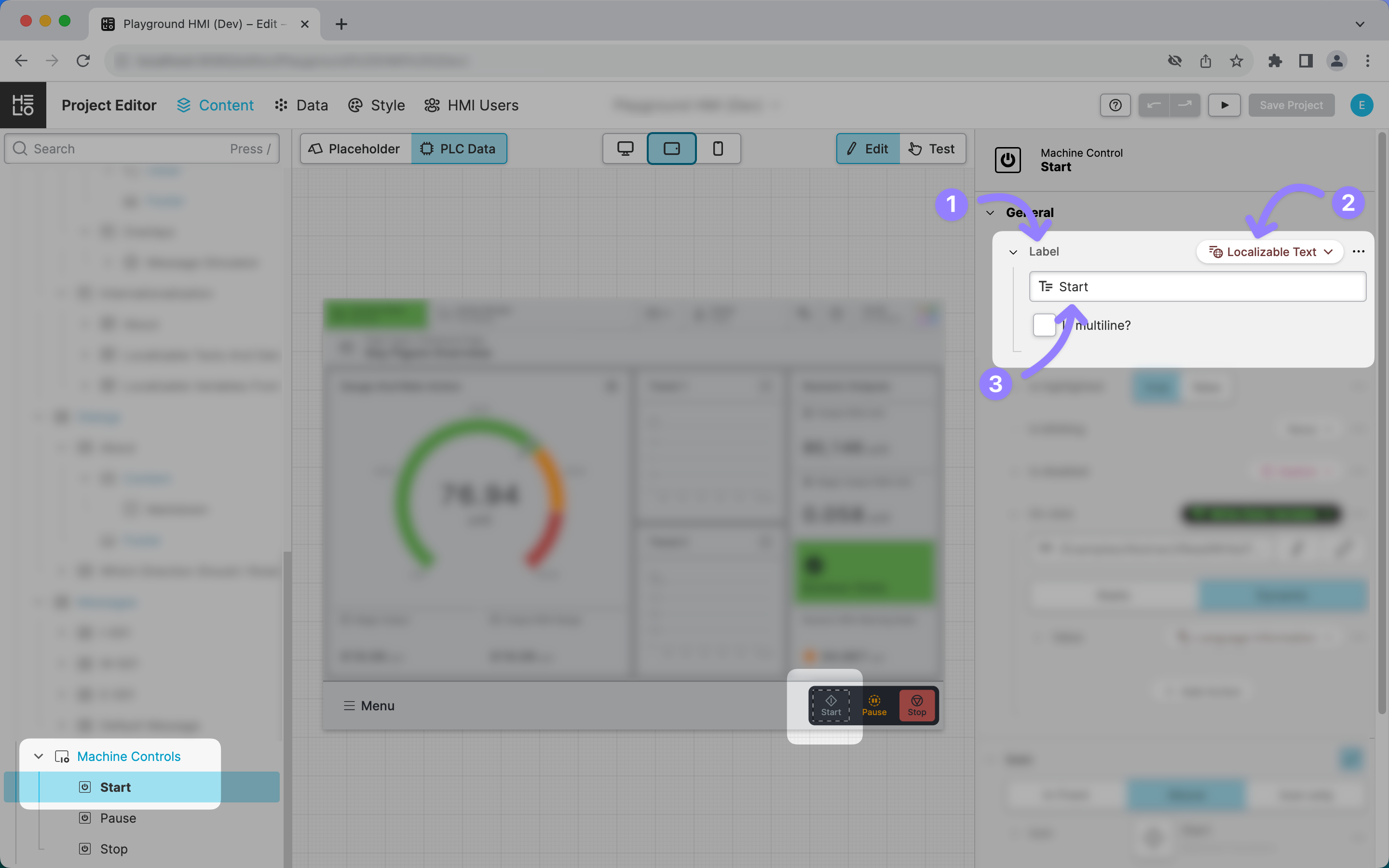The height and width of the screenshot is (868, 1389).
Task: Click the Save Project button
Action: (1291, 105)
